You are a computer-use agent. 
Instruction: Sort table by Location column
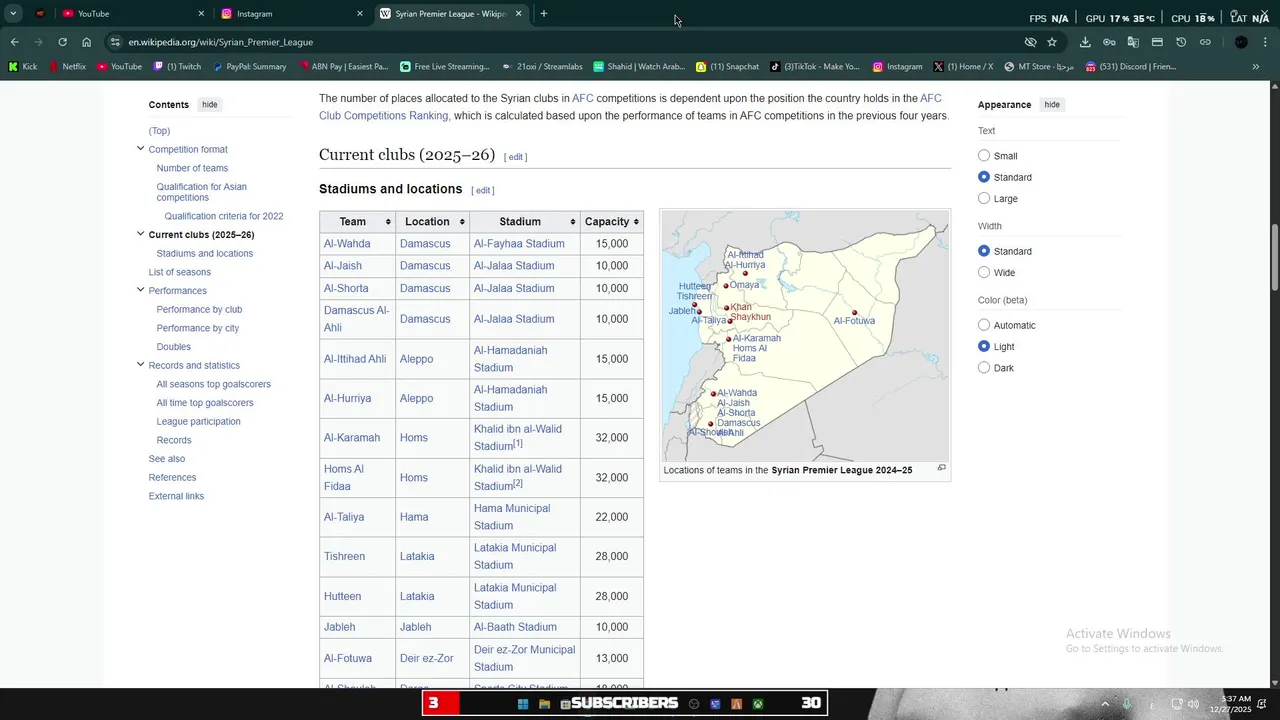coord(432,221)
